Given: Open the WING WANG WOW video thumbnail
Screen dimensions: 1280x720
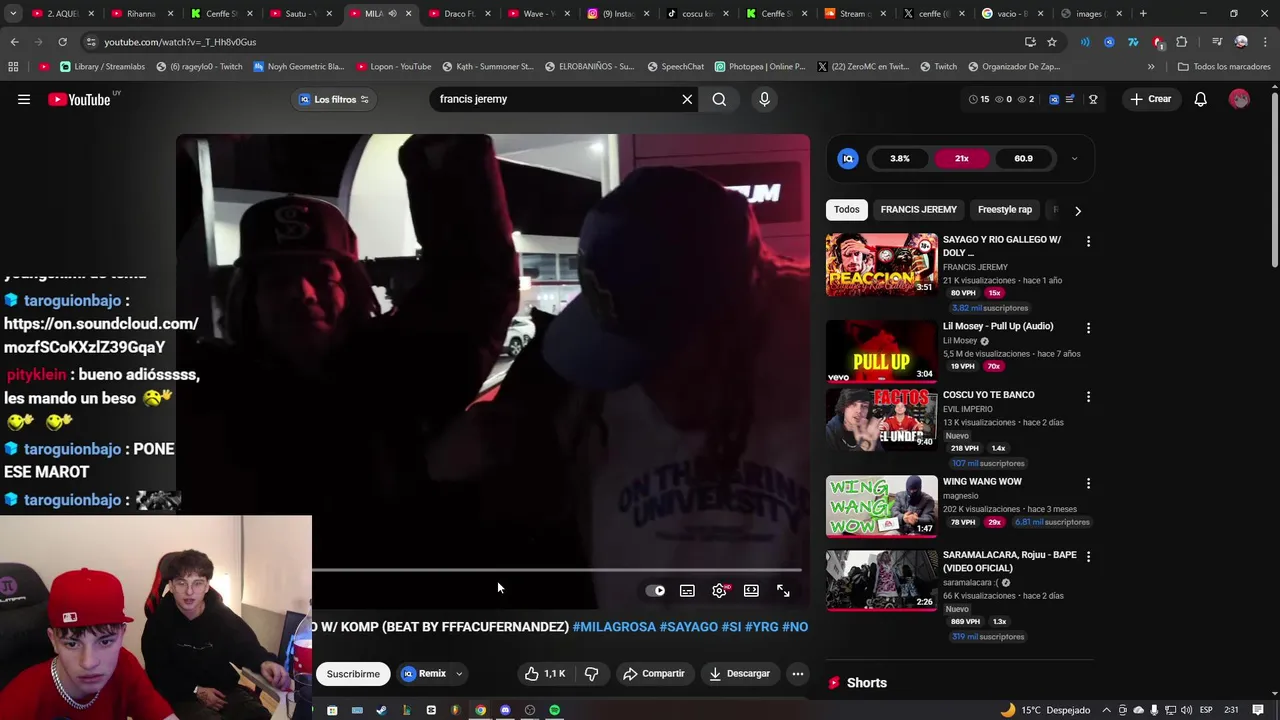Looking at the screenshot, I should [881, 506].
